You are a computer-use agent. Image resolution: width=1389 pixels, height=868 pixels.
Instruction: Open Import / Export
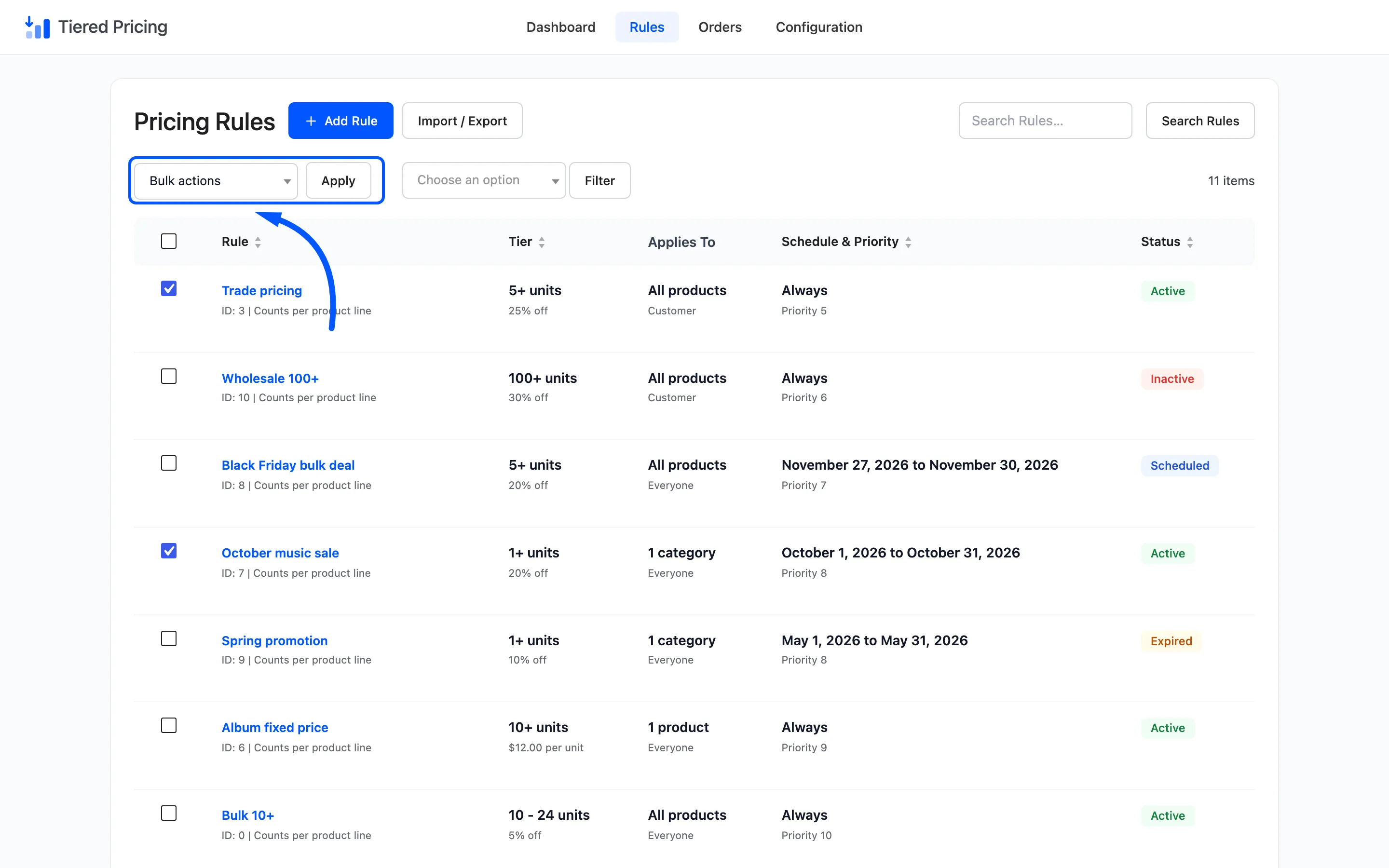[462, 121]
